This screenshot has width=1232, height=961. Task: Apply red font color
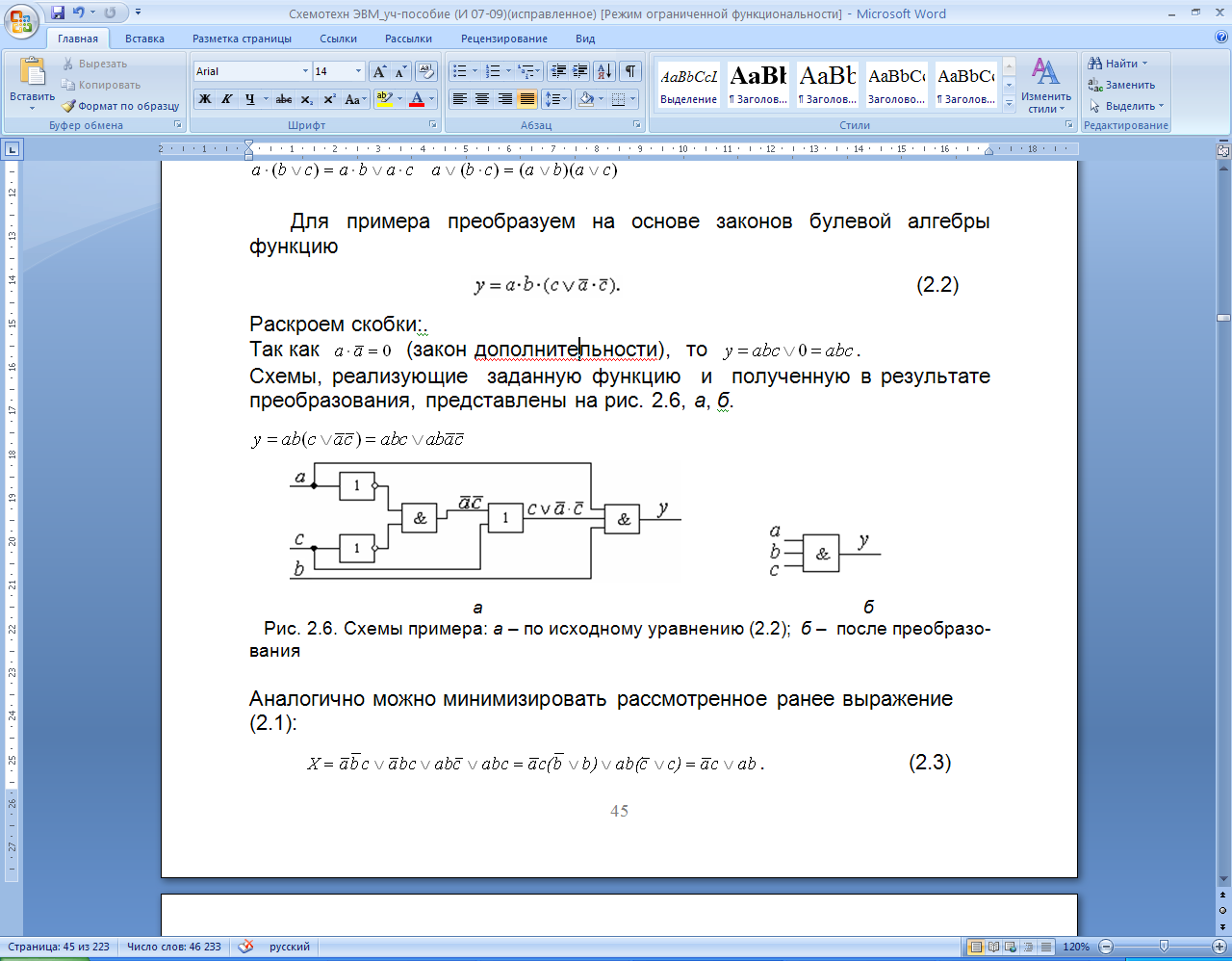pos(417,99)
